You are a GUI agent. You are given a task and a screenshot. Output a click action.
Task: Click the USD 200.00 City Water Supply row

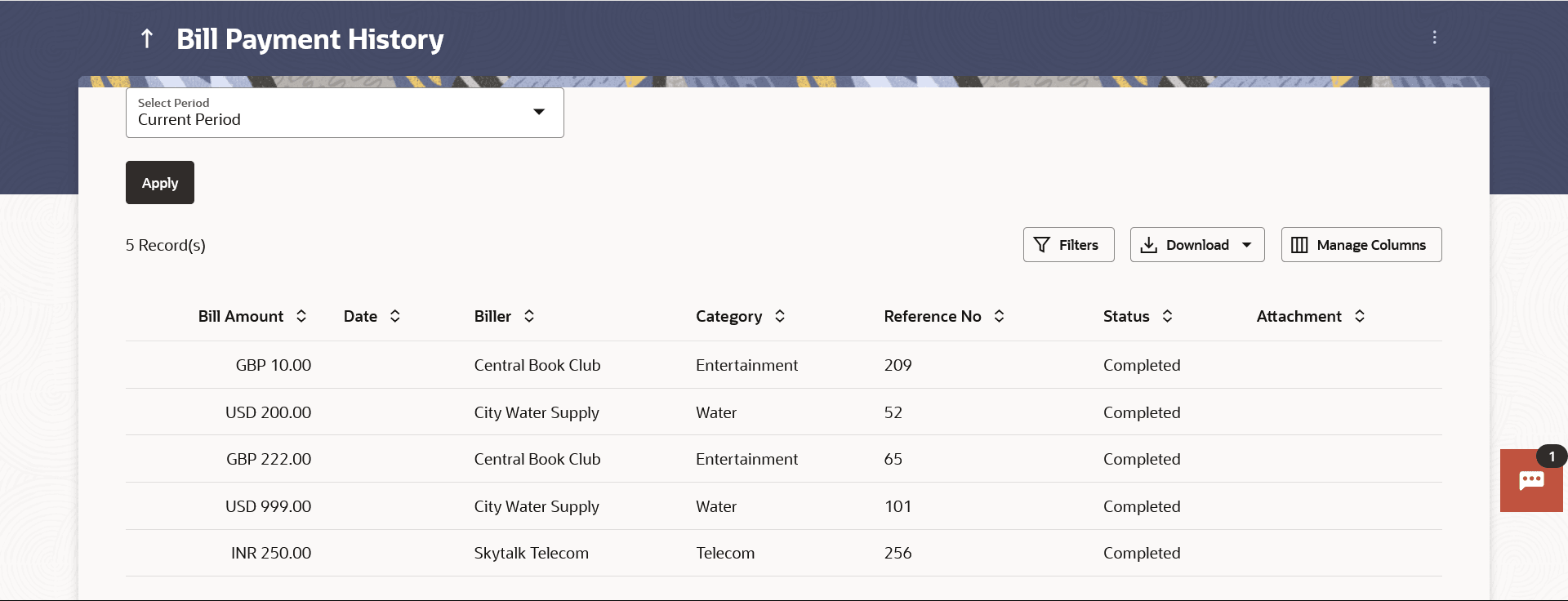tap(537, 412)
